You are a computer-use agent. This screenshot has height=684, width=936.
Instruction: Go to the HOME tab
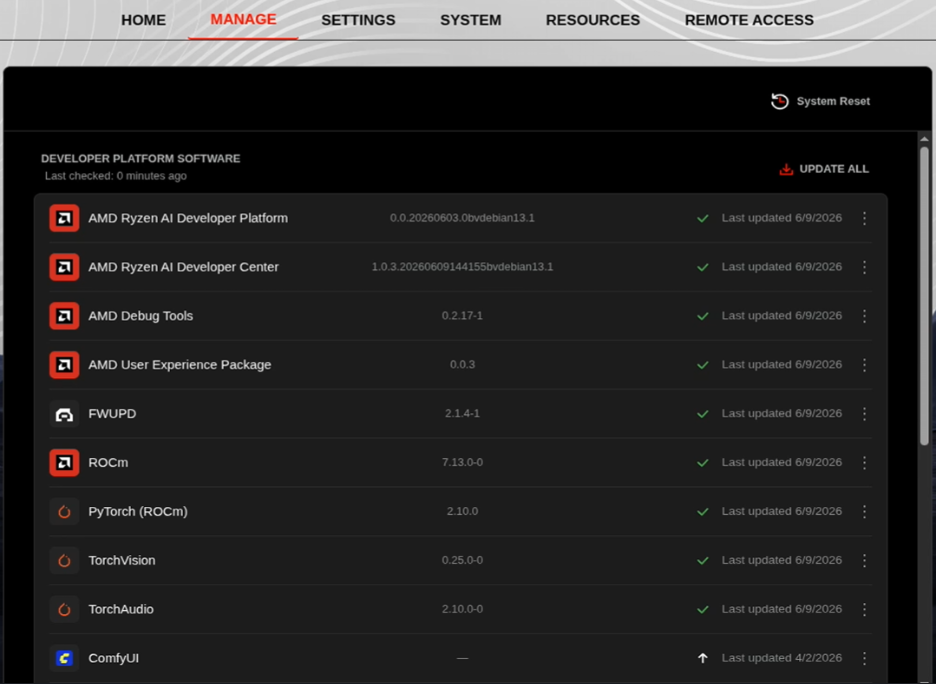(143, 20)
